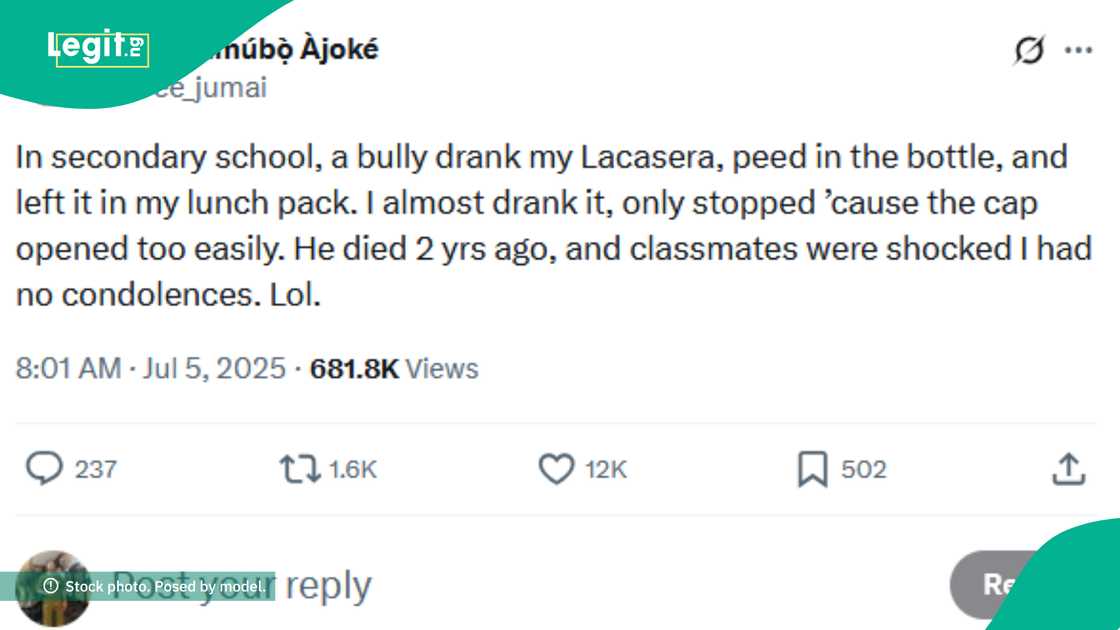Click the 1.6K reposts count
The height and width of the screenshot is (630, 1120).
pos(352,469)
